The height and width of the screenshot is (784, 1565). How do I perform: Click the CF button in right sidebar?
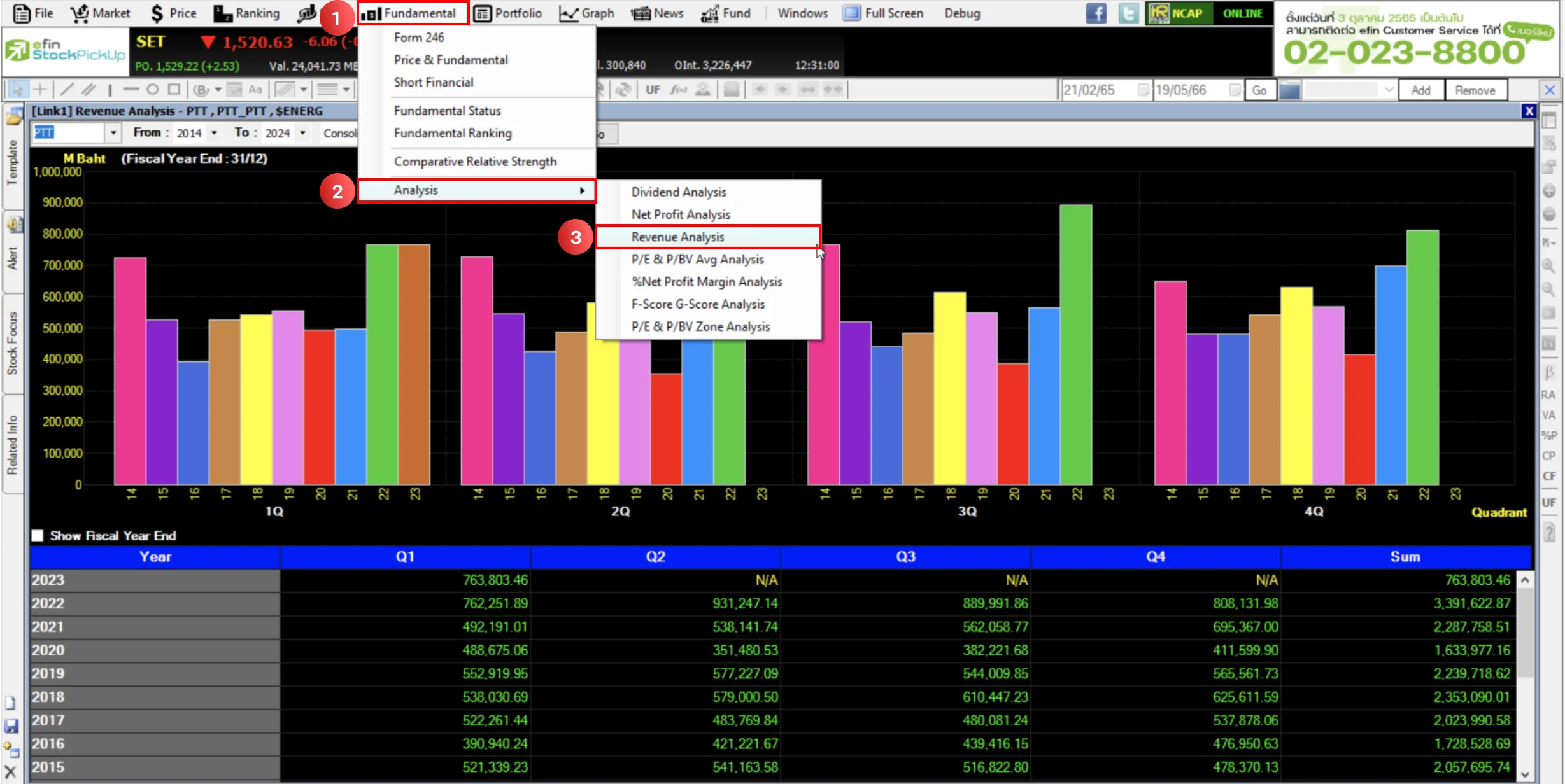point(1548,477)
